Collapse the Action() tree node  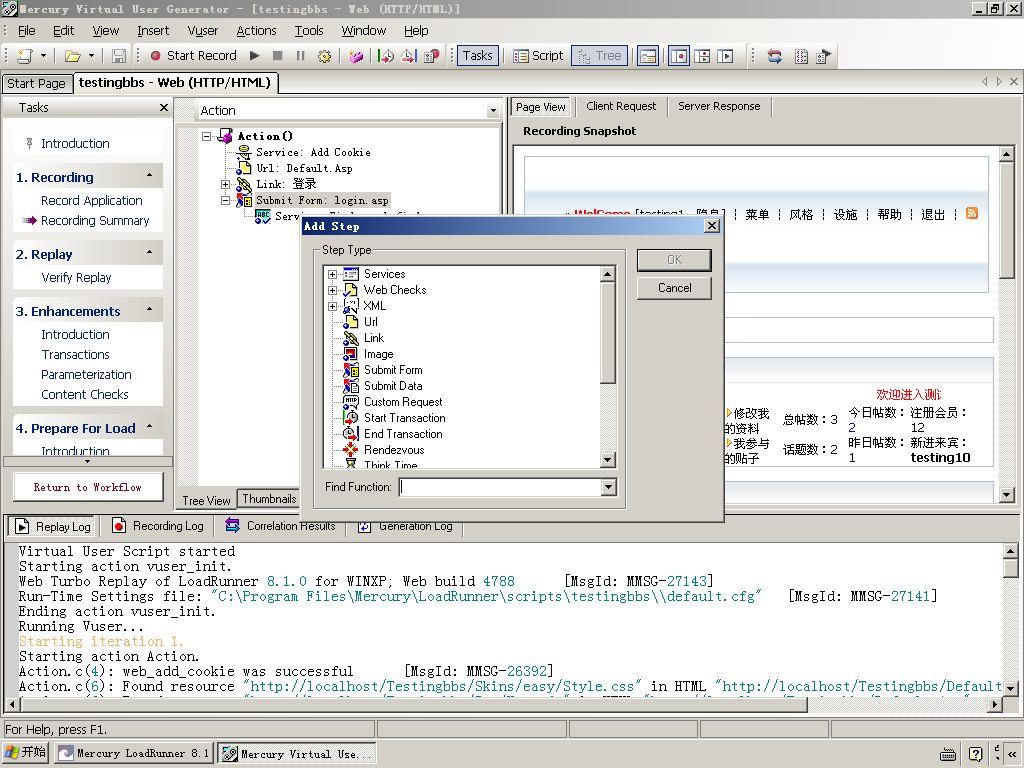(x=206, y=136)
